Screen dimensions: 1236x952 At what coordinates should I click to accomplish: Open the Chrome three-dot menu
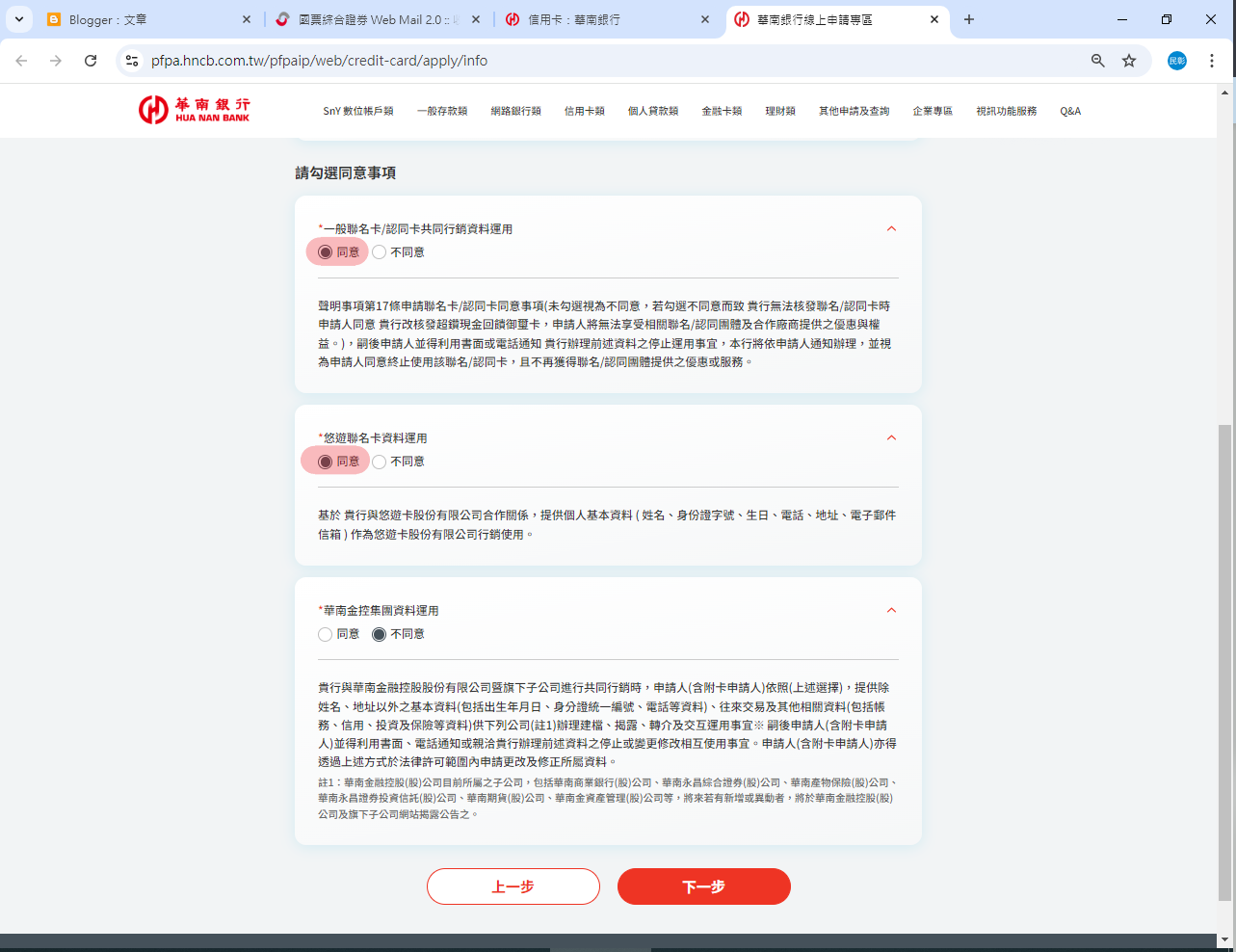tap(1212, 61)
